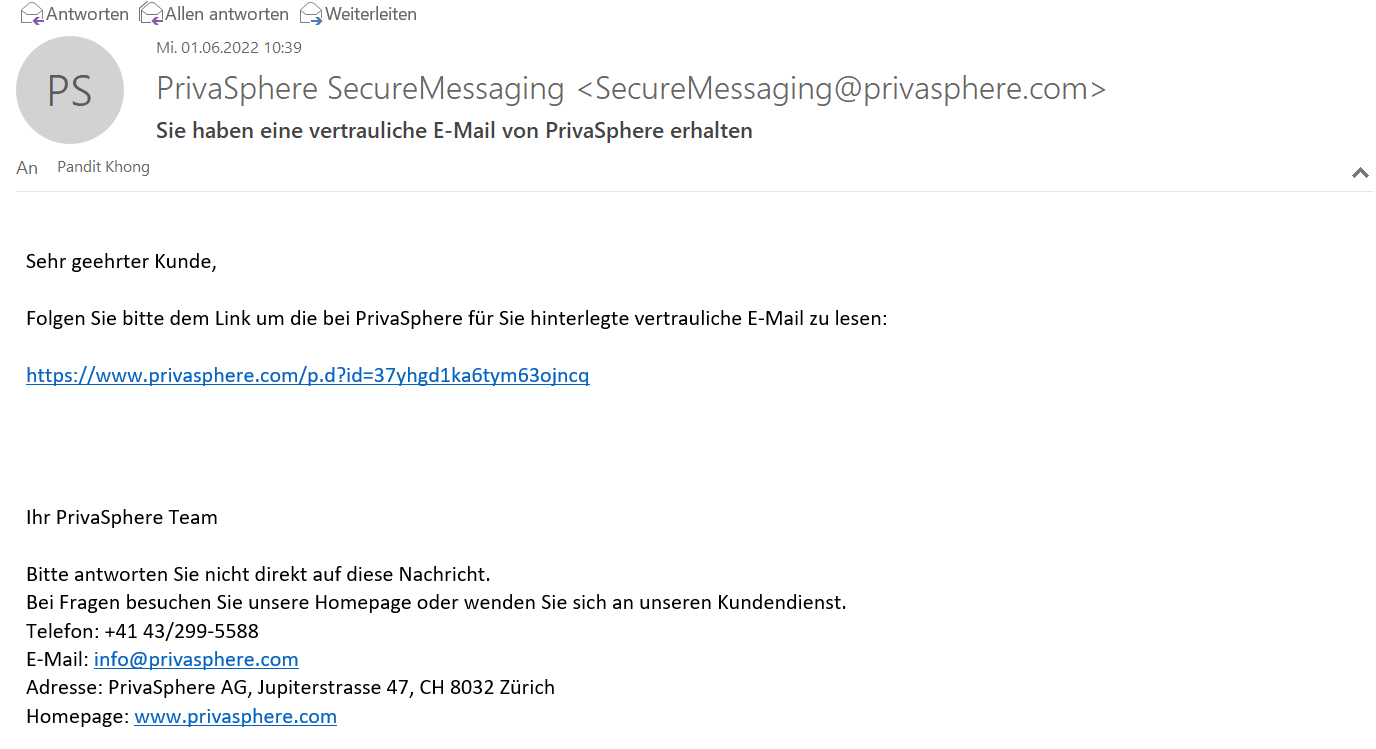
Task: Click the sender address SecureMessaging@privasphere.com
Action: pyautogui.click(x=842, y=89)
